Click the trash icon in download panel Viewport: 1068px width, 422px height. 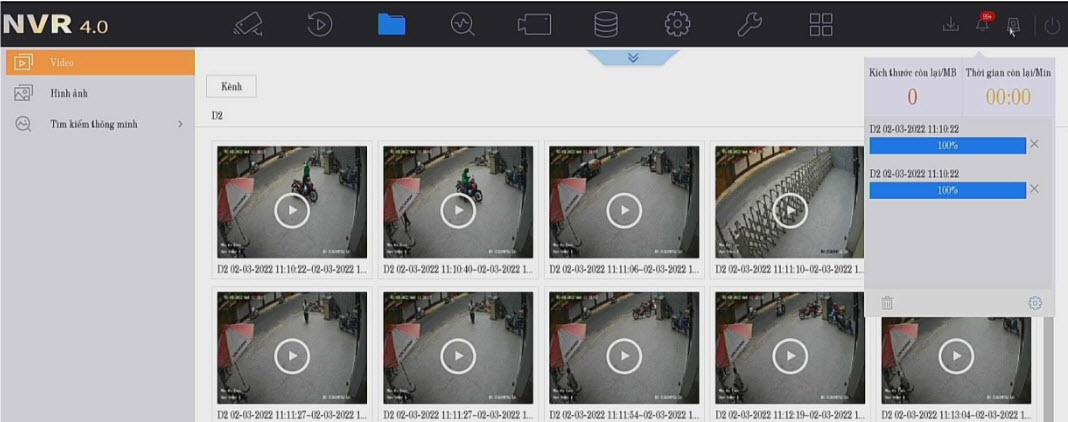click(887, 302)
